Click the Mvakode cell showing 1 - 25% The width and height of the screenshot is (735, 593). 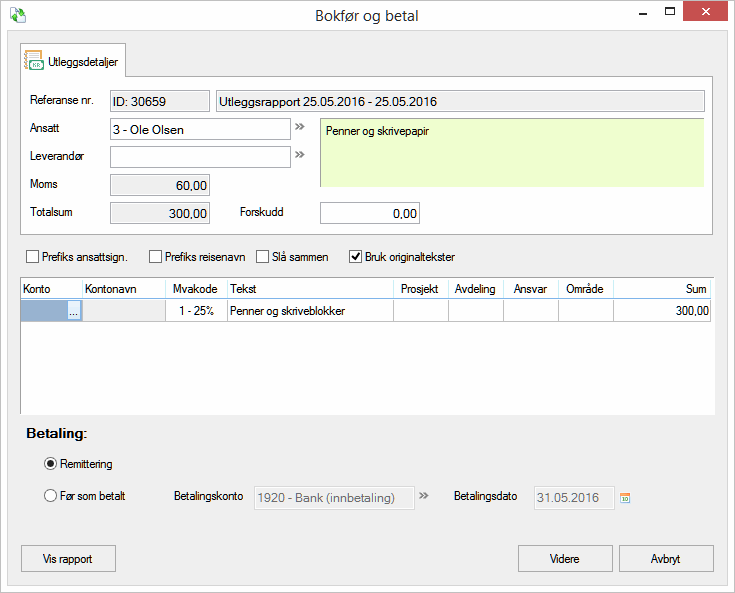click(196, 312)
